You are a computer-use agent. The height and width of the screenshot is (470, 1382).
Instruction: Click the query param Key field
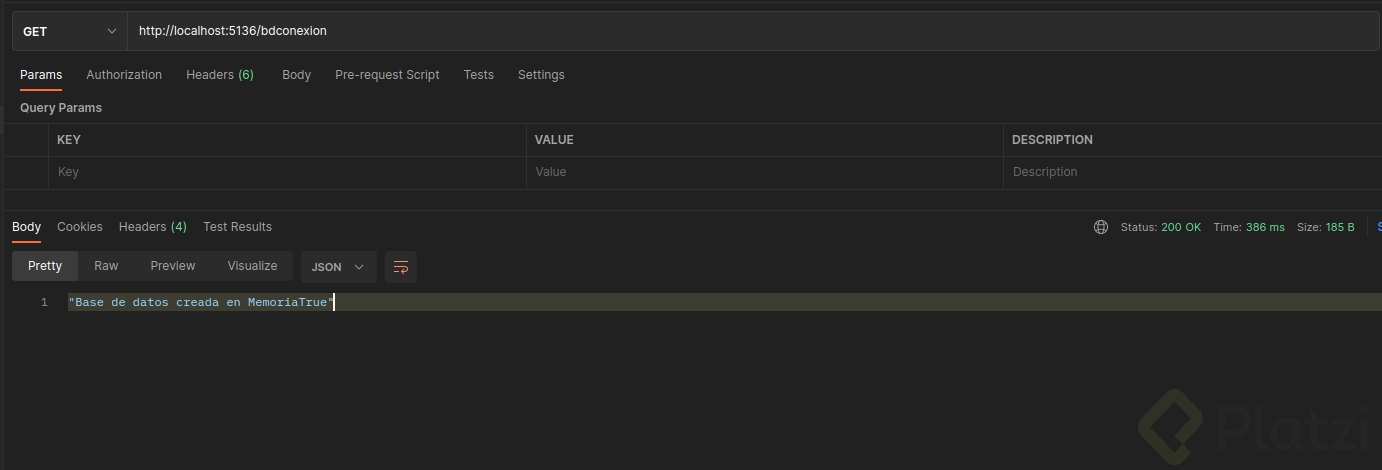pyautogui.click(x=287, y=172)
